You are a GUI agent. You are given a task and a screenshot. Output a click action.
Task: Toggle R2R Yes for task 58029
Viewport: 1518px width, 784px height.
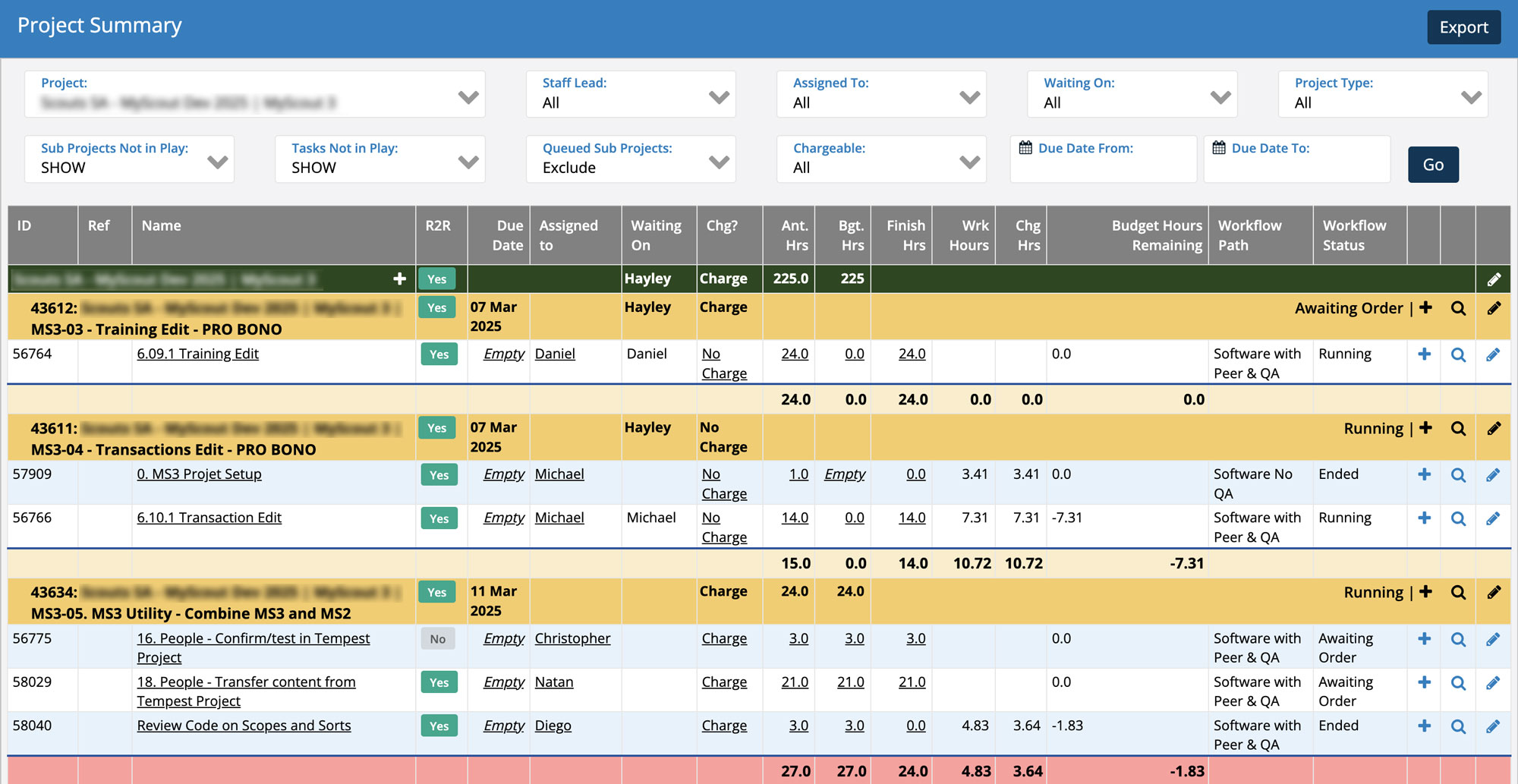pos(439,682)
